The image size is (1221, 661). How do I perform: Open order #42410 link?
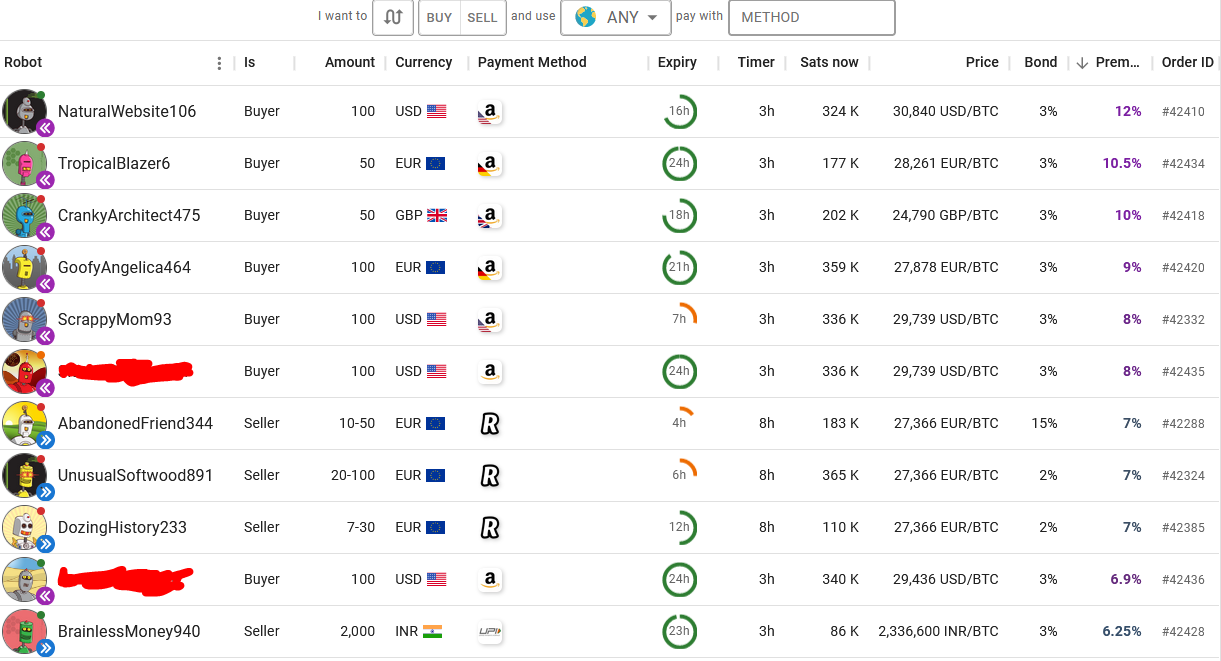(x=1183, y=112)
